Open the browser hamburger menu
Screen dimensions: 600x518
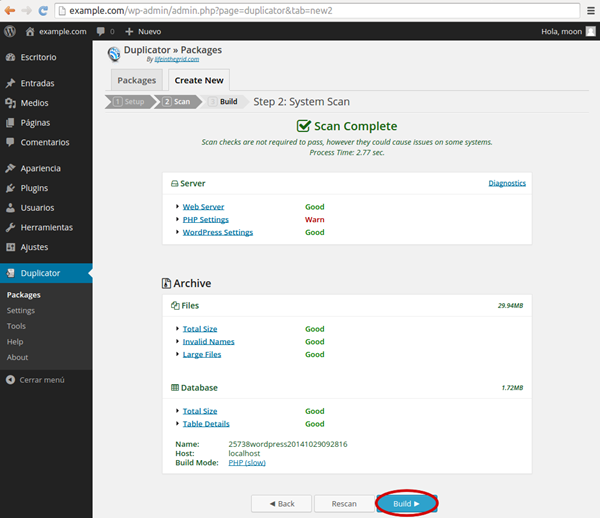click(591, 11)
